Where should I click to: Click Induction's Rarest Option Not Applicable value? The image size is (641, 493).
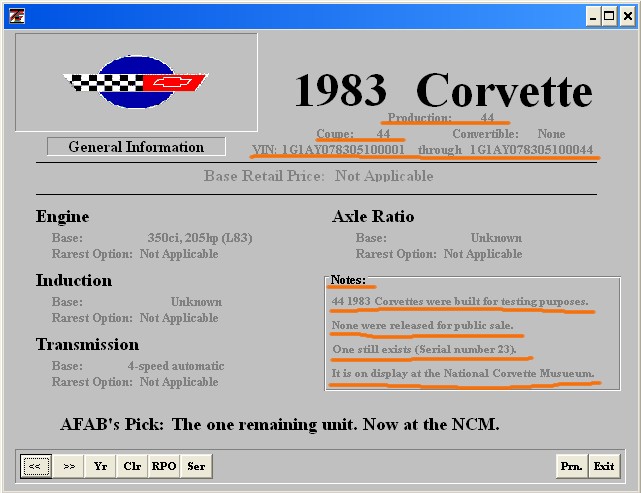pos(179,318)
